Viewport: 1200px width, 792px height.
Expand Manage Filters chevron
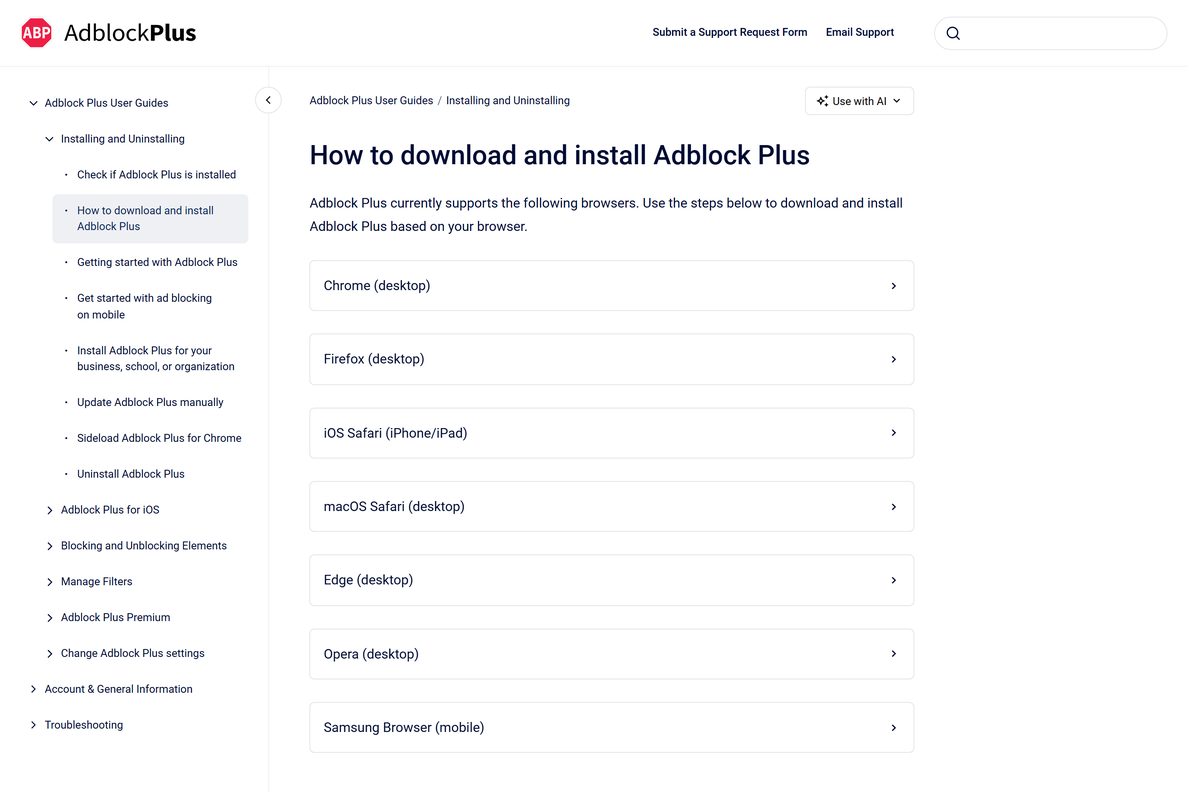click(x=49, y=582)
